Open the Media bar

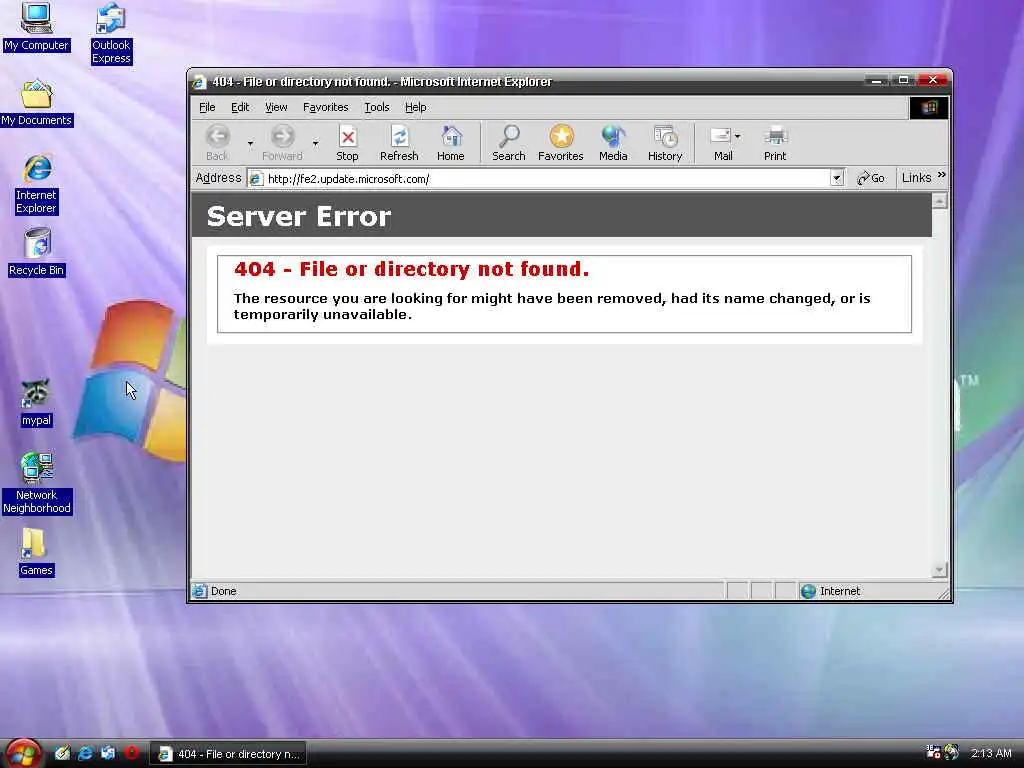click(613, 143)
